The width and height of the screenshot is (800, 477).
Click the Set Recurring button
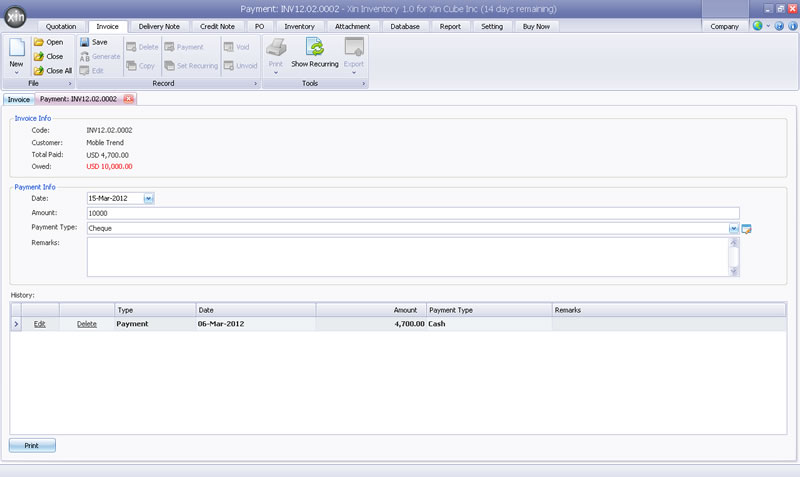pos(191,66)
